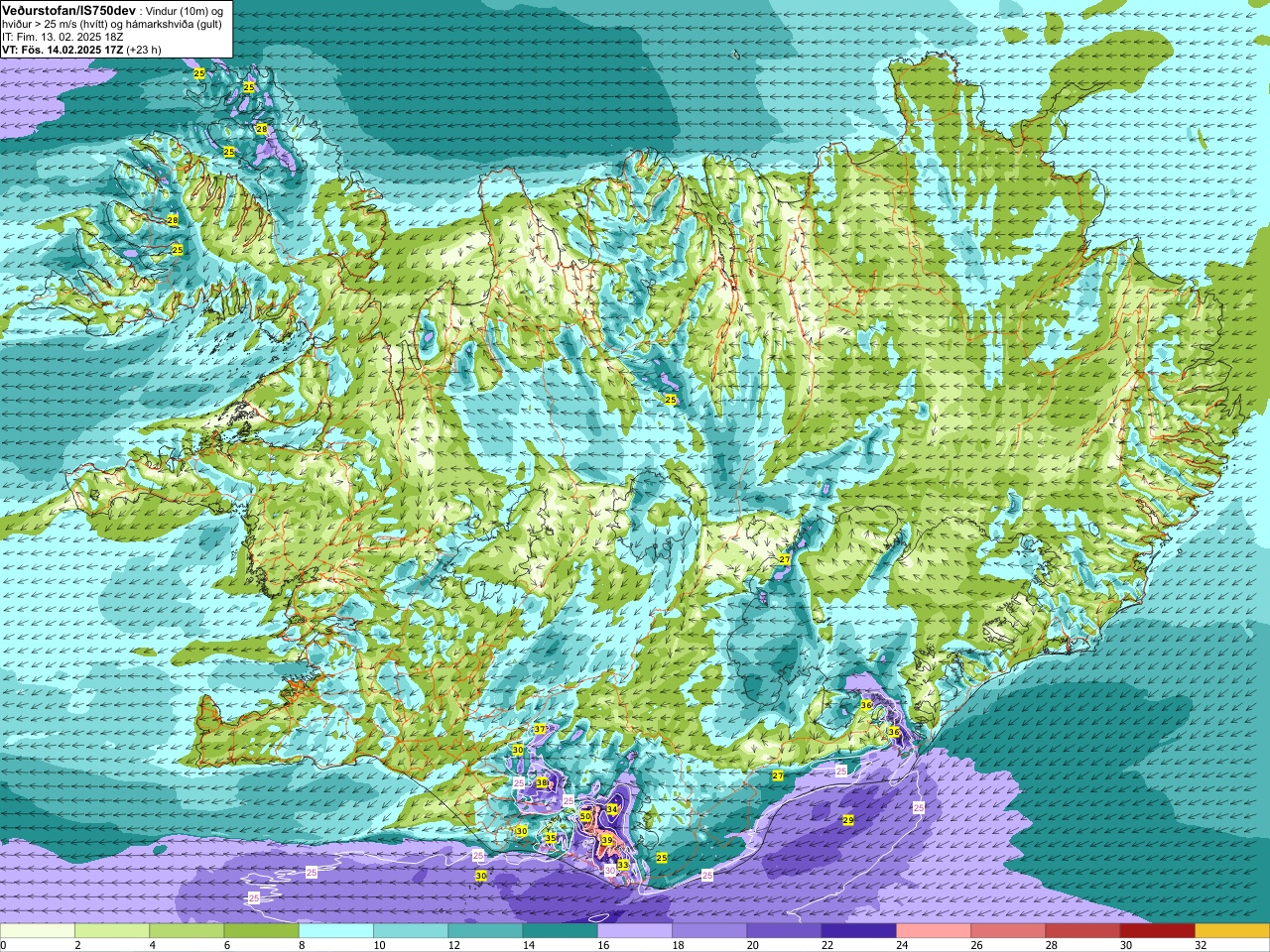Click the legend scale number 16
This screenshot has width=1270, height=952.
tap(603, 945)
